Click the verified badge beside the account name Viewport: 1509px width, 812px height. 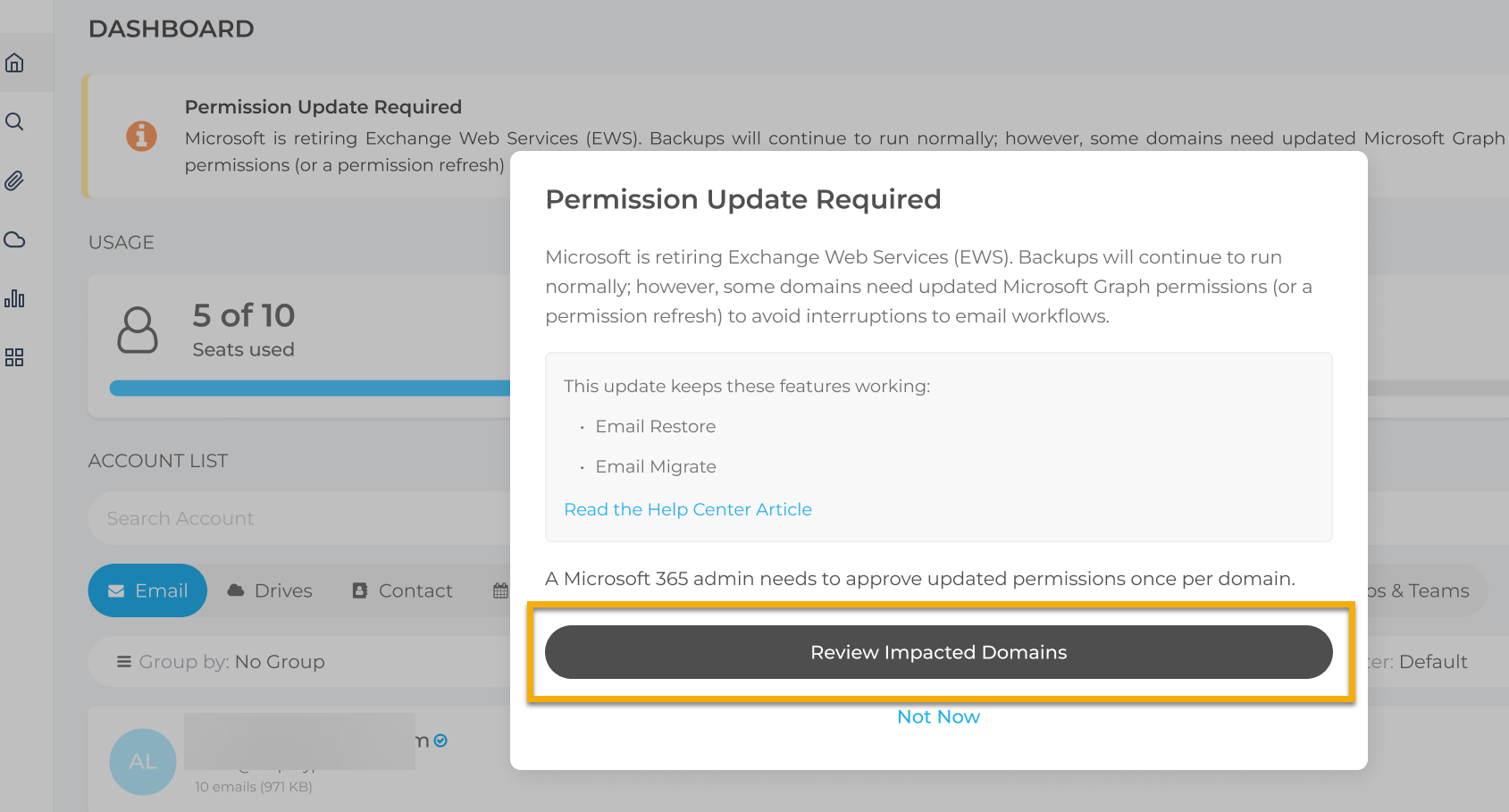[440, 741]
